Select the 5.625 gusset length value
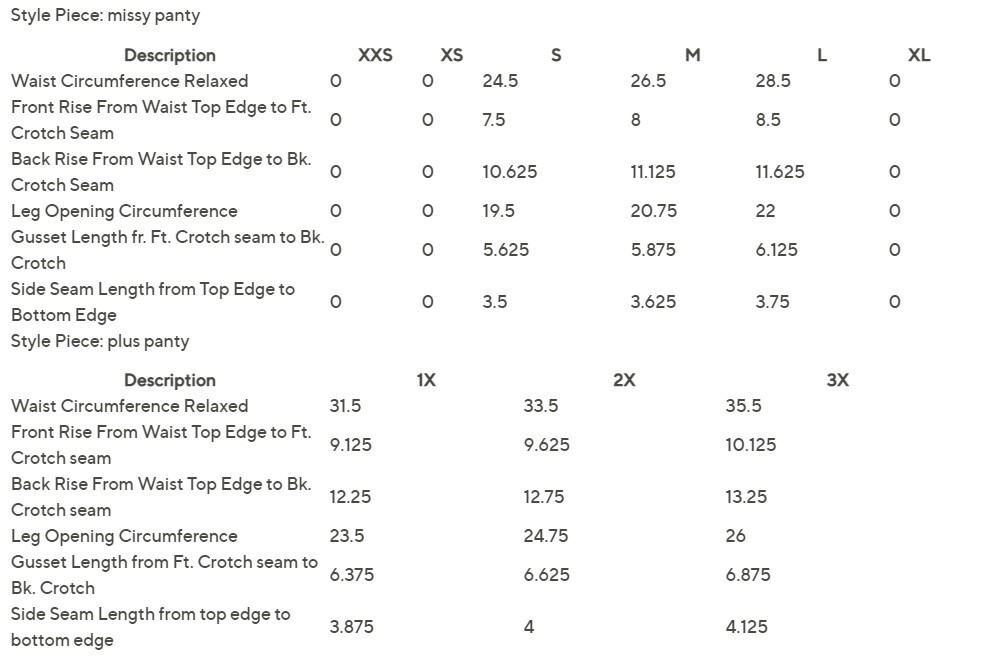The image size is (992, 661). coord(505,250)
